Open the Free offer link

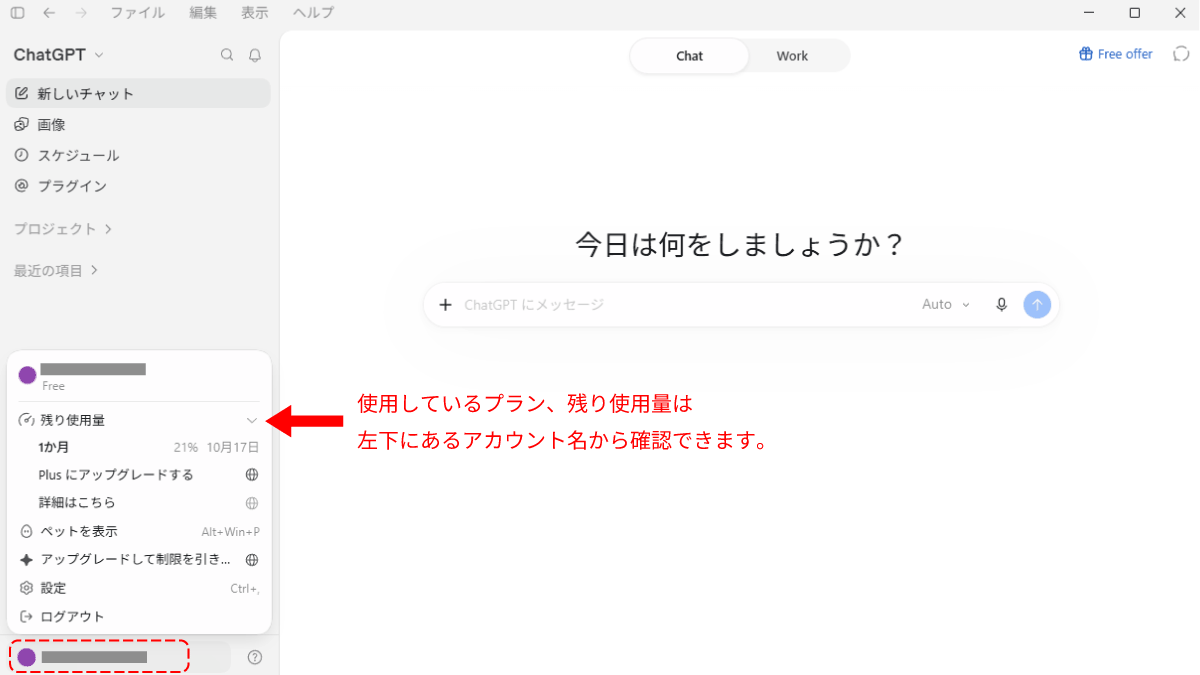click(1116, 54)
